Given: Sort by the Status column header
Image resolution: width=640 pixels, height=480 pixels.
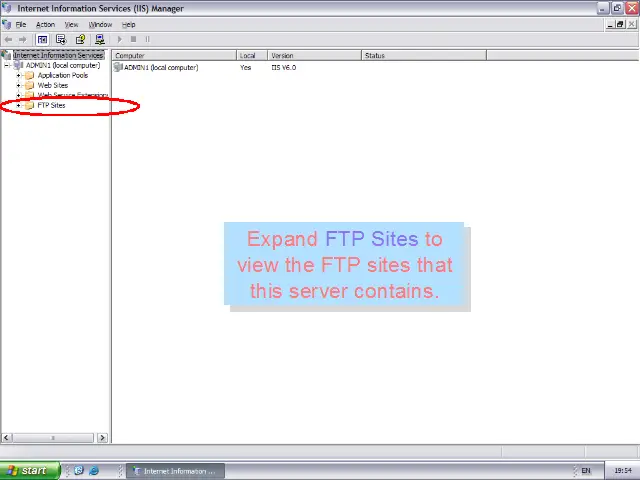Looking at the screenshot, I should [424, 56].
